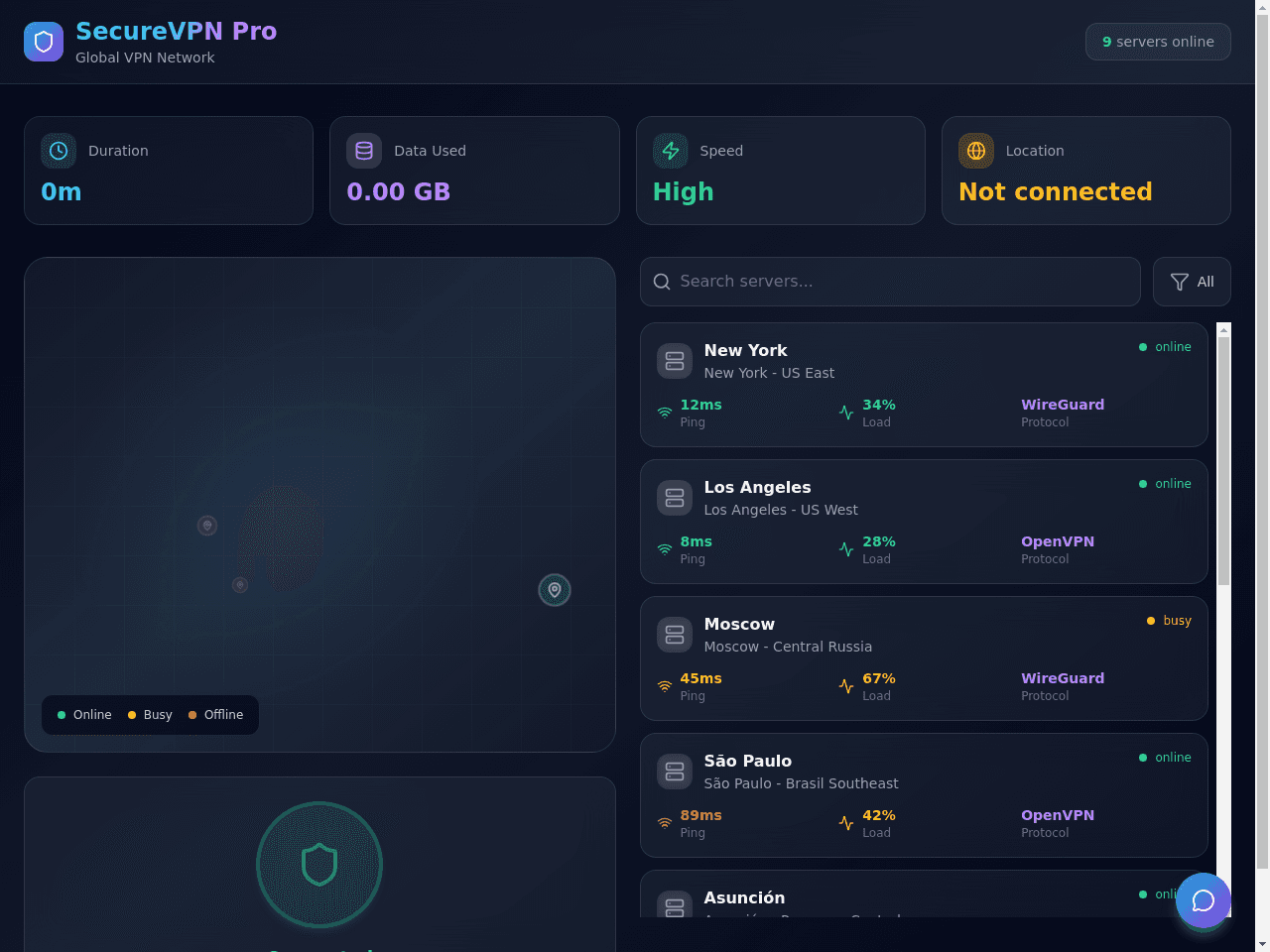Click the Data Used database icon
The height and width of the screenshot is (952, 1270).
364,151
